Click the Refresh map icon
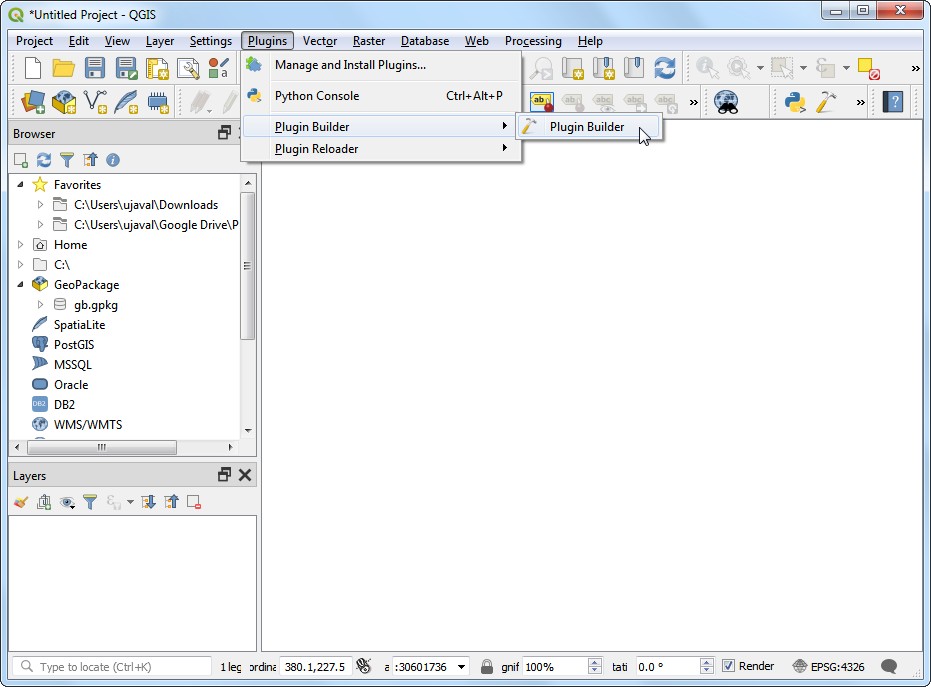Screen dimensions: 931x687 [x=664, y=68]
